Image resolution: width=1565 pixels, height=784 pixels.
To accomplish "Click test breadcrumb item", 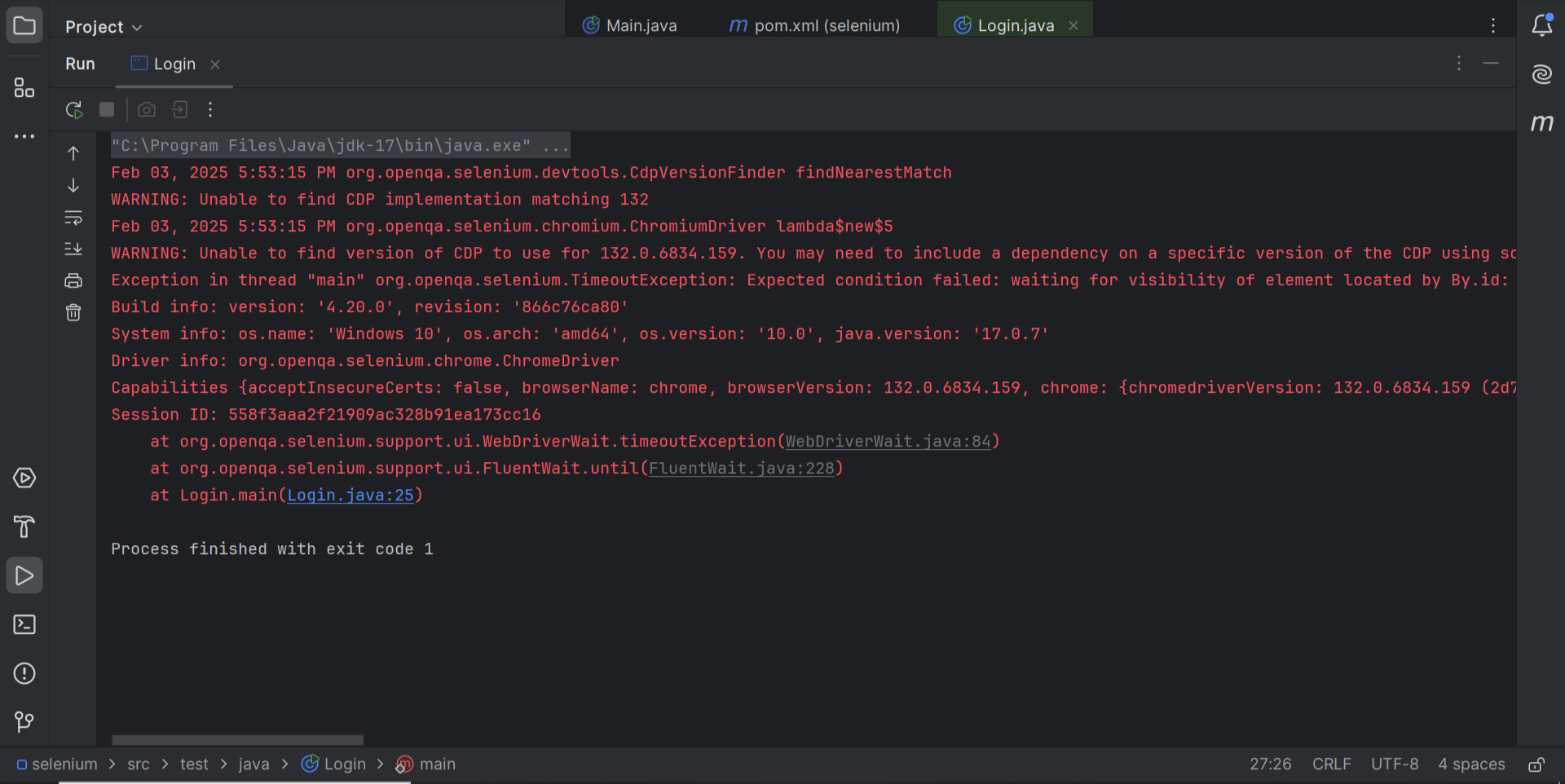I will point(194,764).
